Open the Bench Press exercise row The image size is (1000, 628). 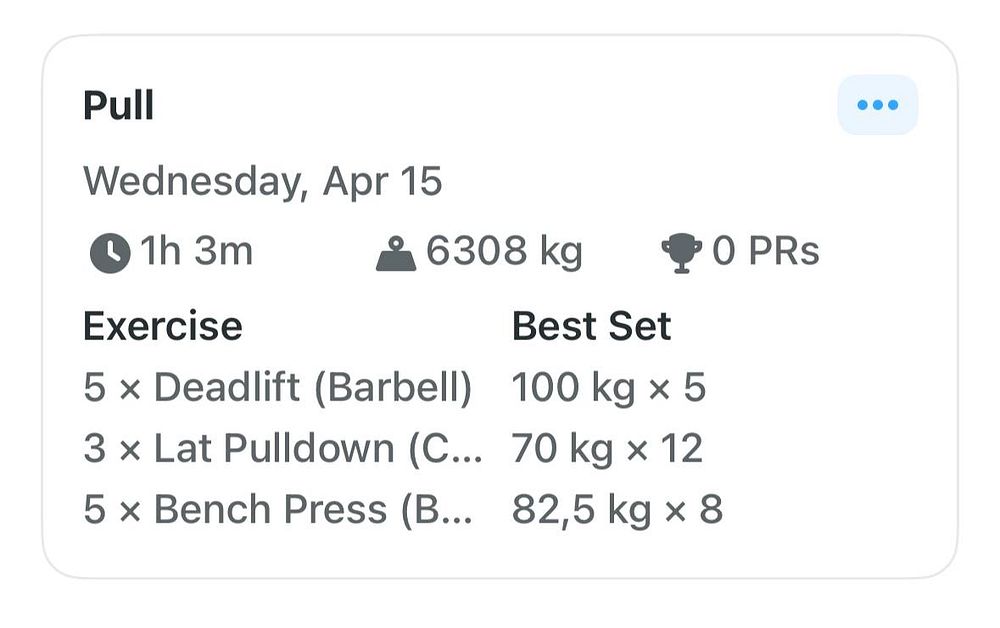tap(278, 509)
